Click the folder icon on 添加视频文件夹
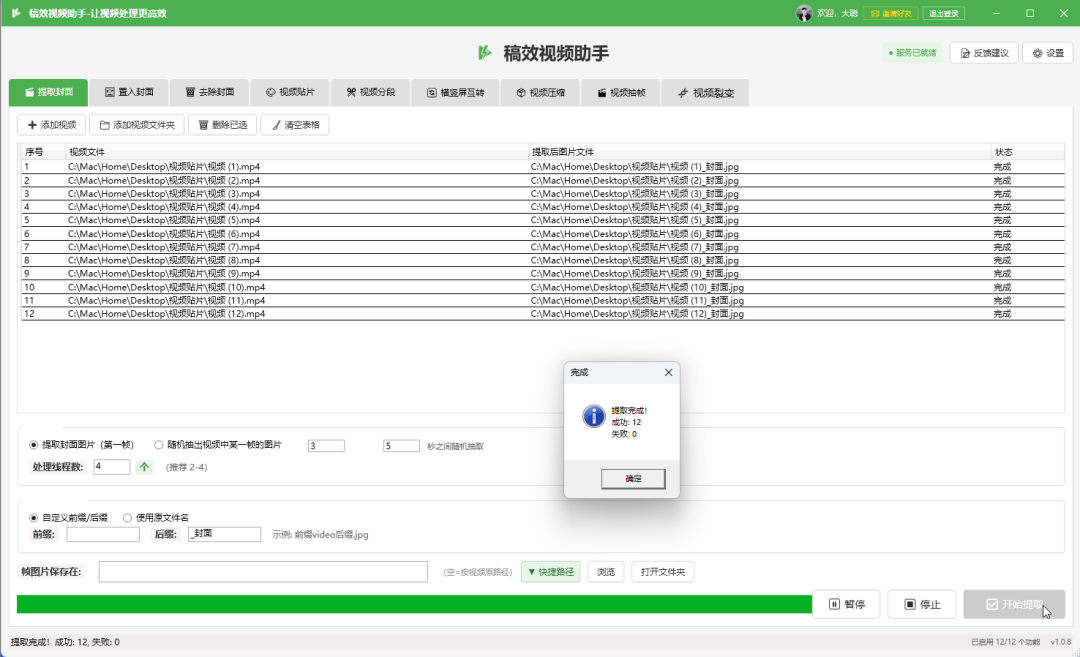The image size is (1080, 657). (104, 125)
